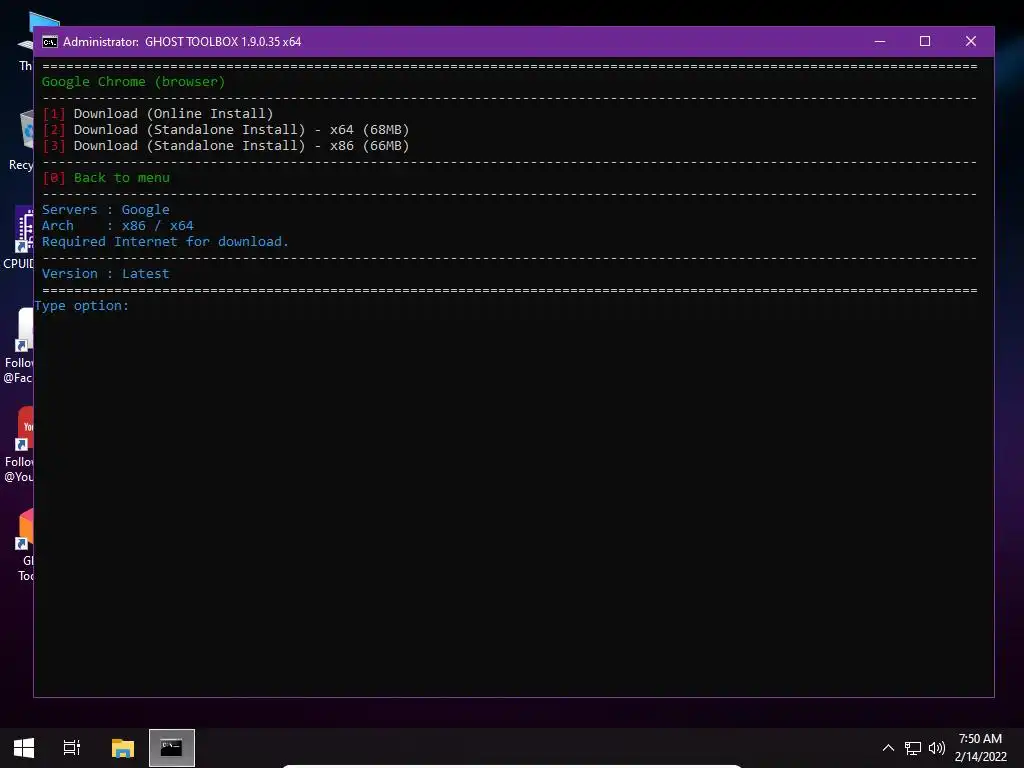
Task: Select the Ghost Toolbox desktop shortcut
Action: coord(25,545)
